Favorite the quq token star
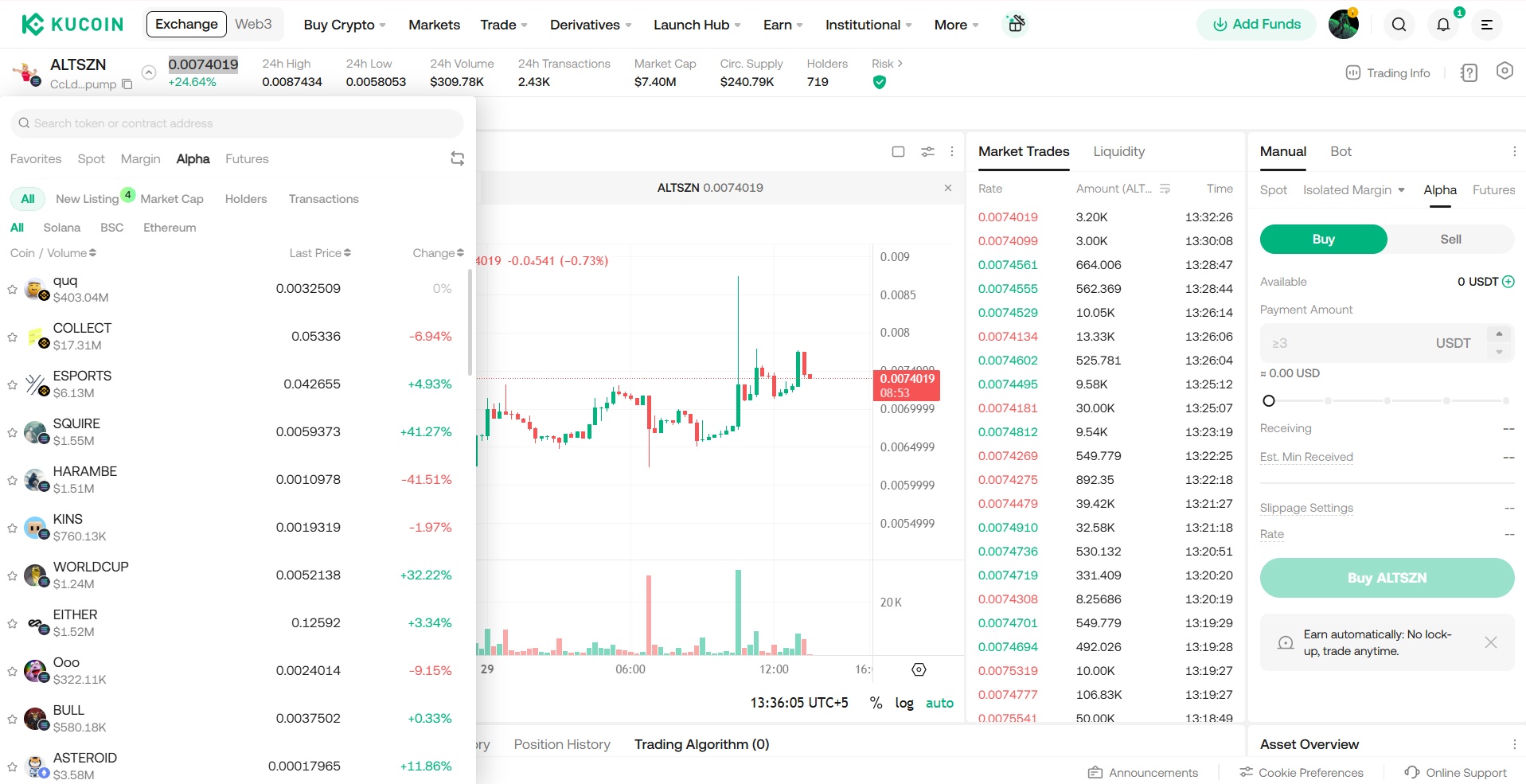This screenshot has width=1526, height=784. click(x=12, y=289)
